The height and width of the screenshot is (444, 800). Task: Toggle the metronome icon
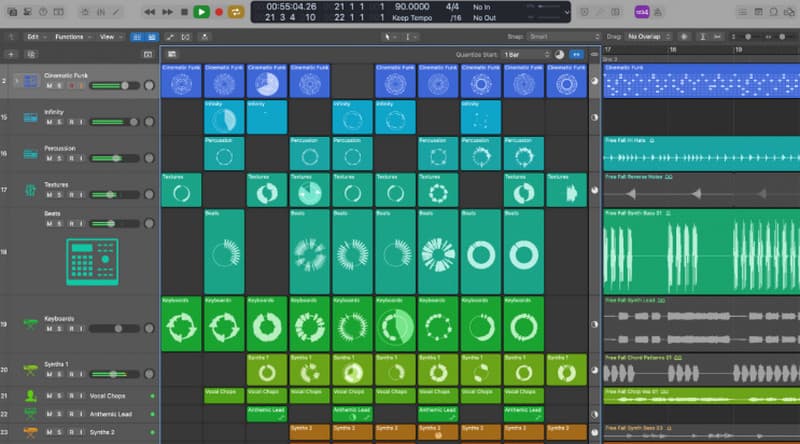tap(658, 12)
